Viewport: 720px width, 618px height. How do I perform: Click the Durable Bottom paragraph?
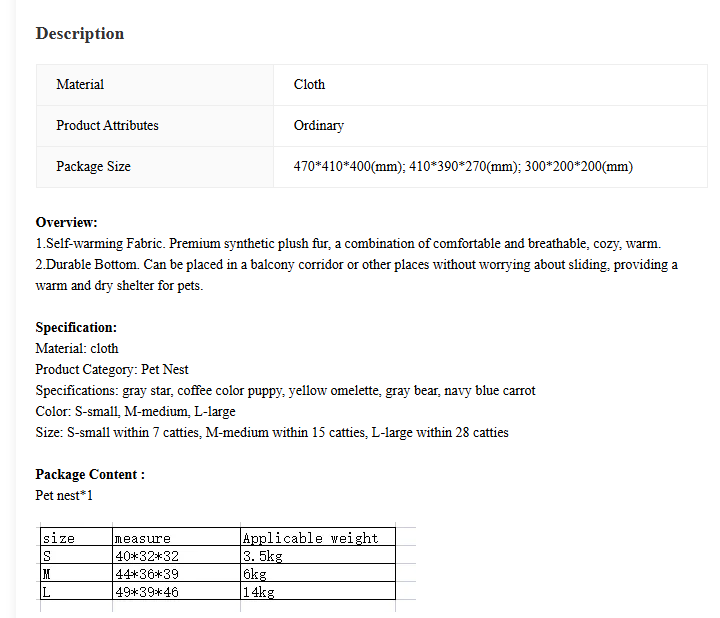(x=356, y=275)
